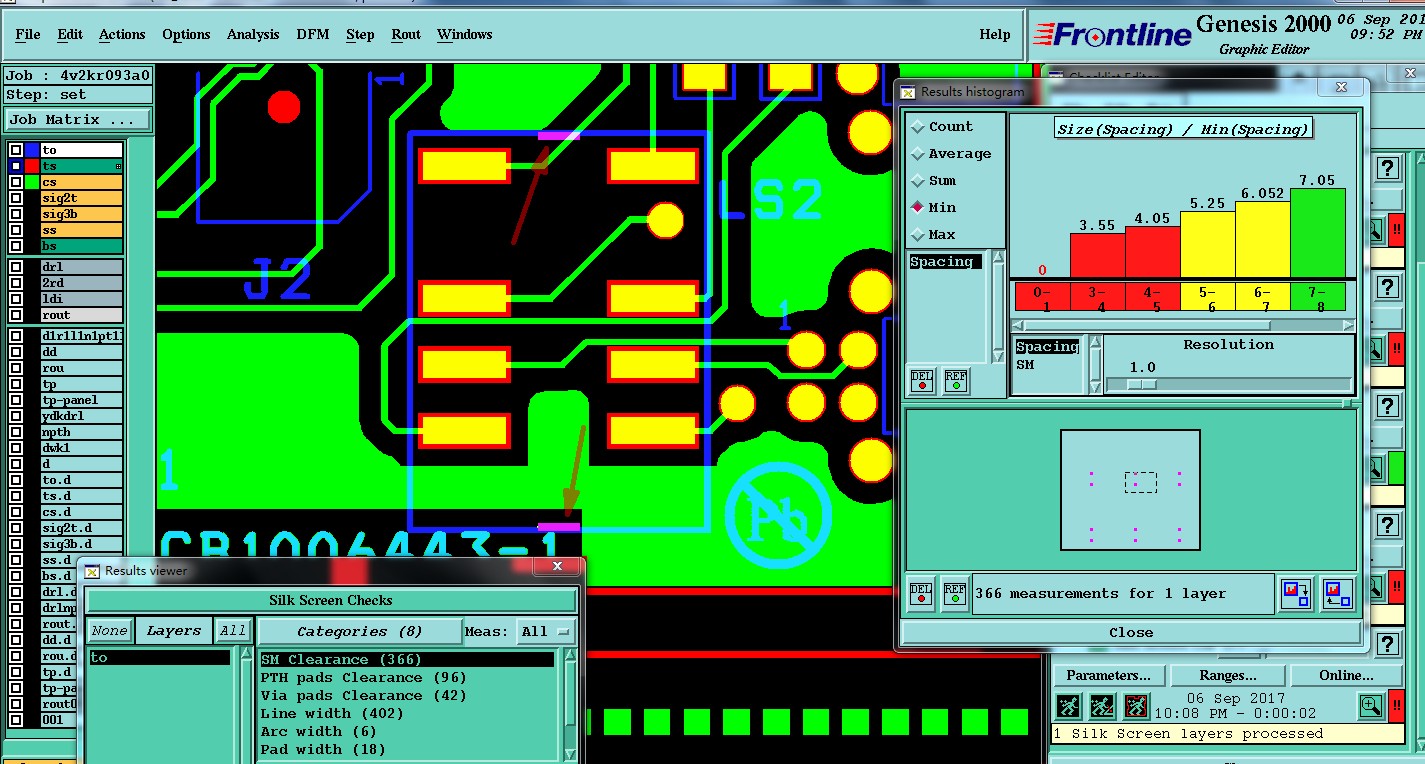The height and width of the screenshot is (764, 1425).
Task: Open Analysis menu
Action: (x=253, y=34)
